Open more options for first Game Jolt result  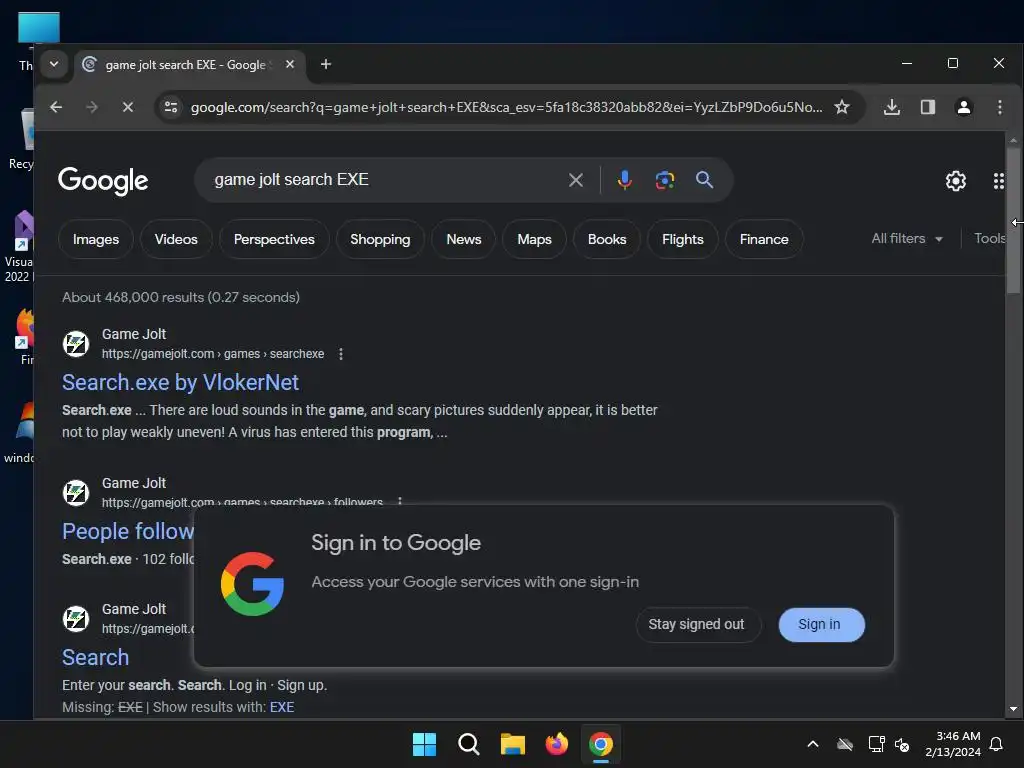340,354
